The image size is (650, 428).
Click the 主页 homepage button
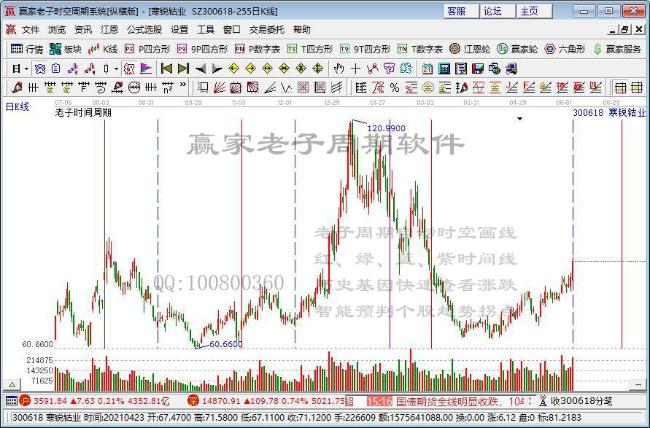pyautogui.click(x=534, y=11)
